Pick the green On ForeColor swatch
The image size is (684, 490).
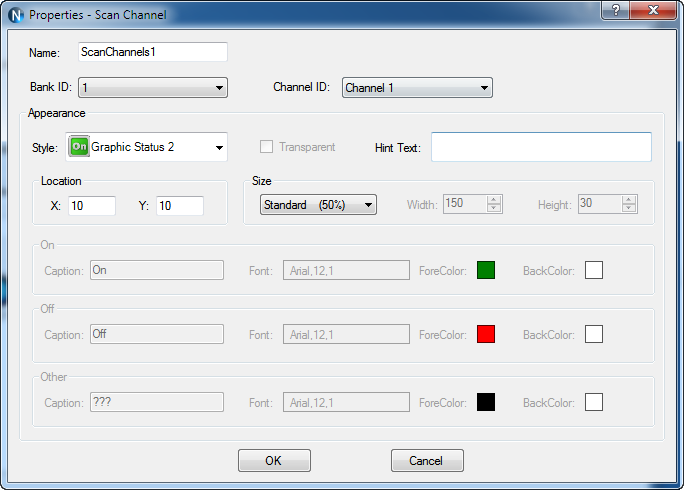[x=486, y=270]
